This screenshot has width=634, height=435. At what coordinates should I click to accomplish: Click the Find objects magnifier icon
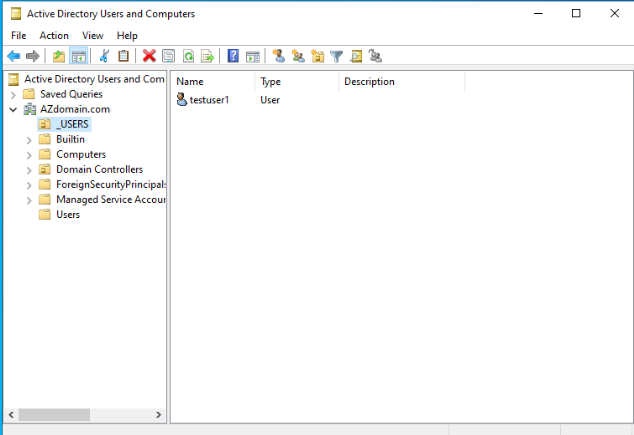356,56
